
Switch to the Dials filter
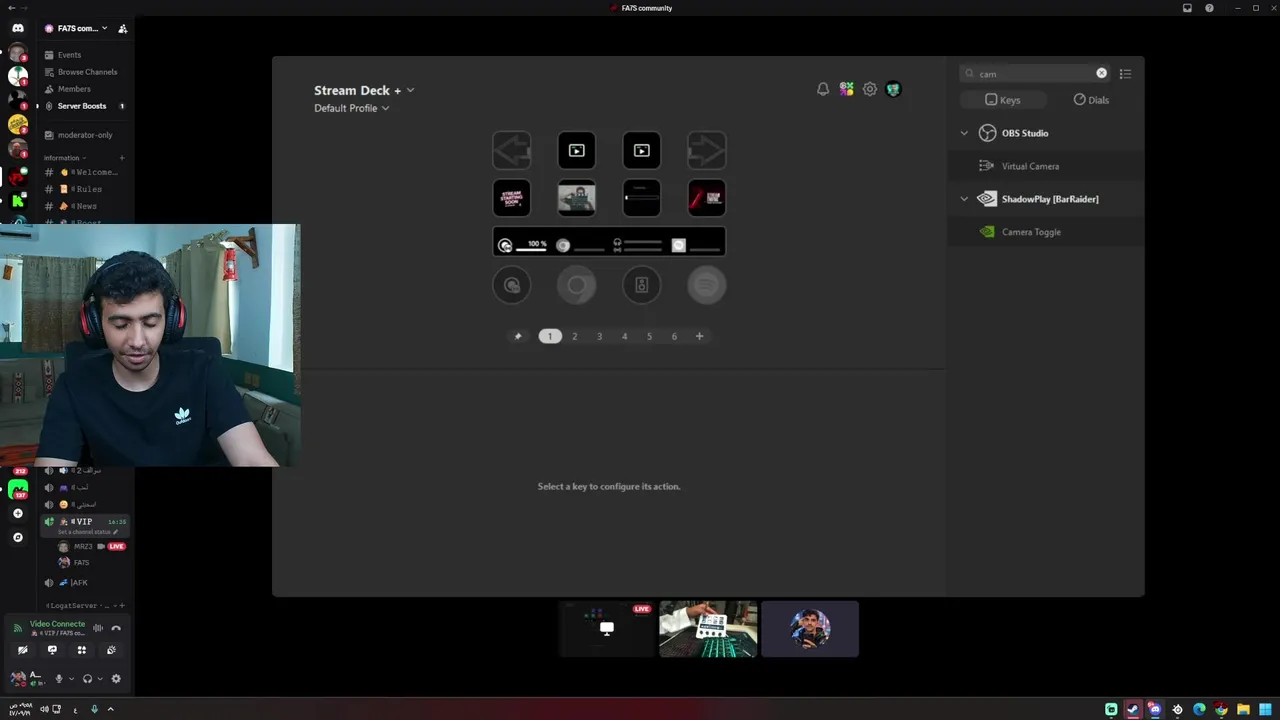pyautogui.click(x=1091, y=100)
